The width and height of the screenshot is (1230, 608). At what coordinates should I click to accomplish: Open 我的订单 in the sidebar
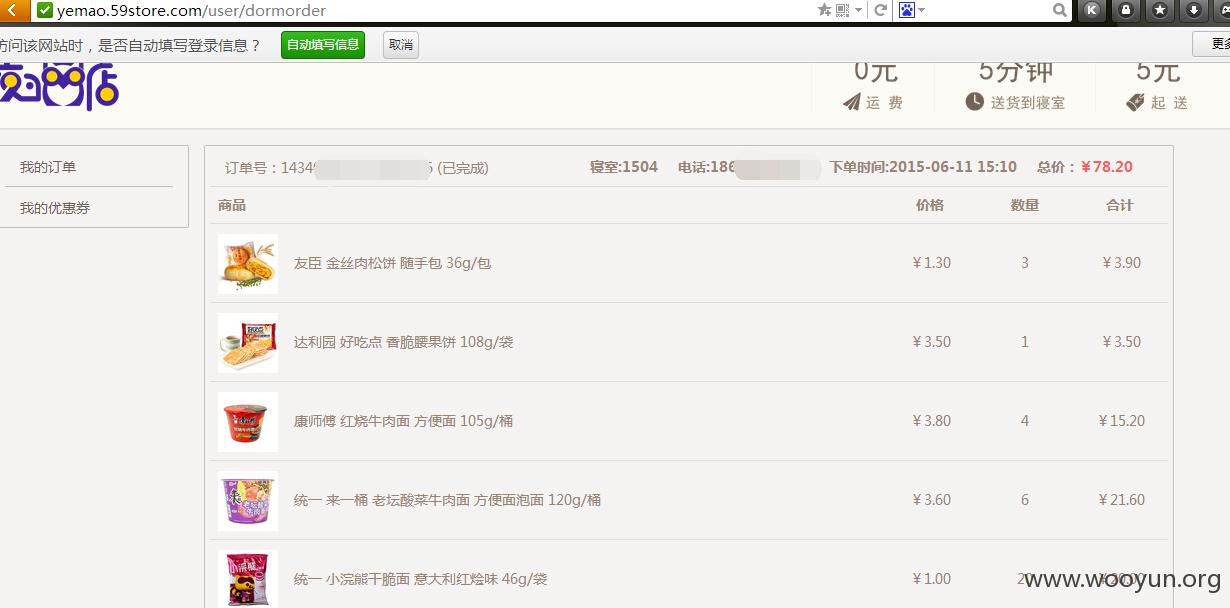48,167
